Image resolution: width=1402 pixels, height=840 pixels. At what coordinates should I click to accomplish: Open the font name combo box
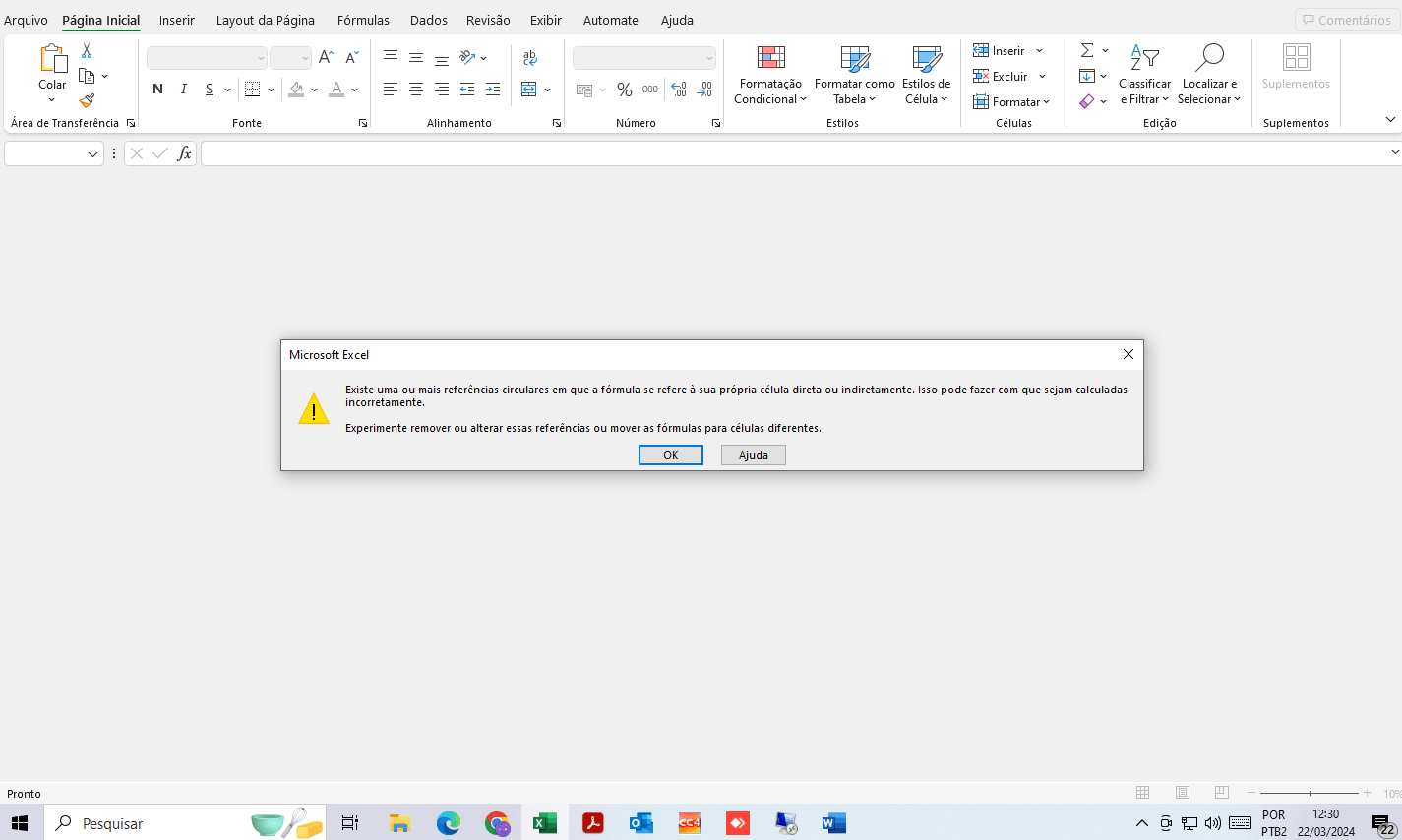207,58
